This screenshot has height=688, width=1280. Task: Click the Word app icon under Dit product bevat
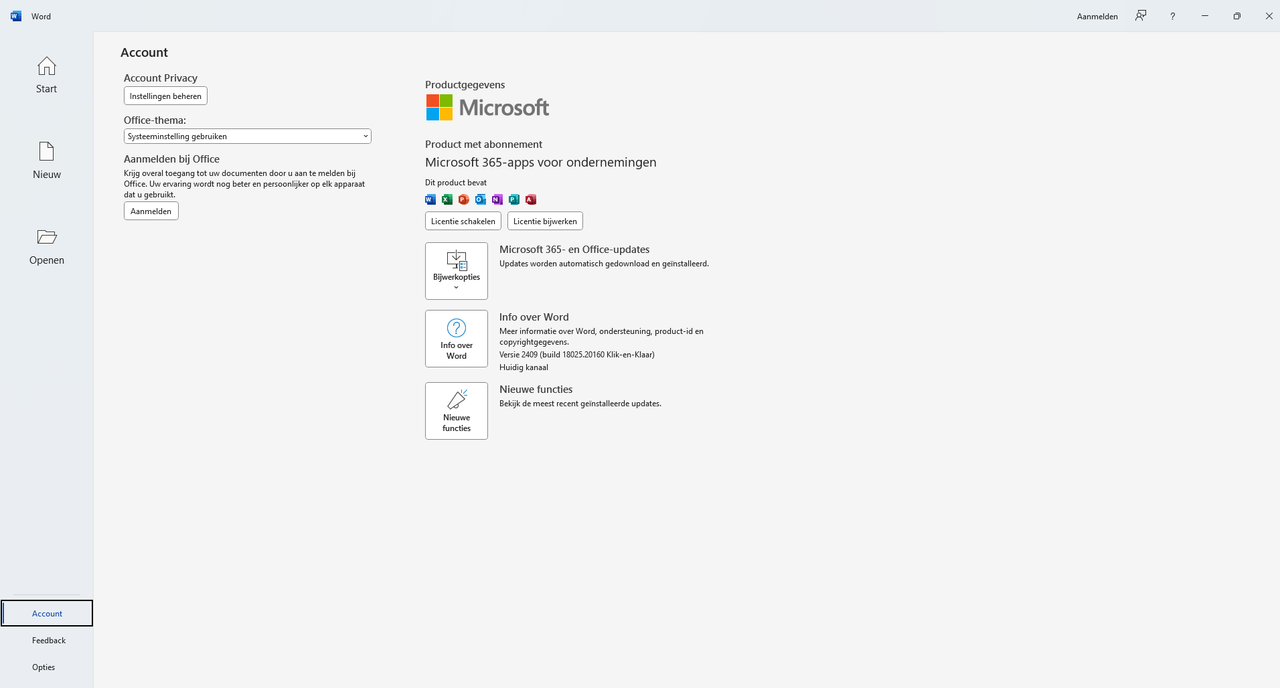(431, 199)
